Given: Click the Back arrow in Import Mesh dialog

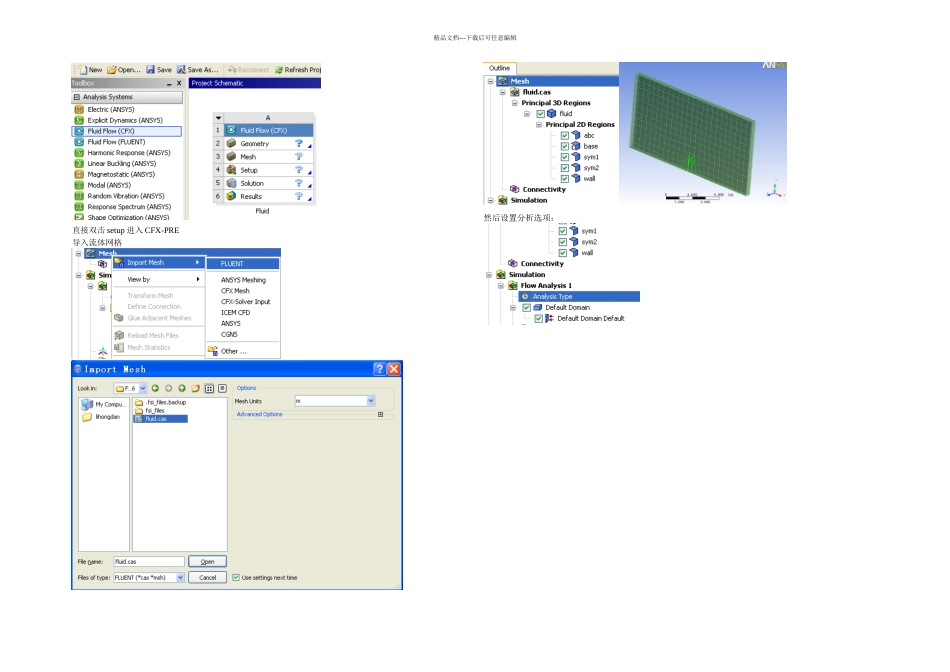Looking at the screenshot, I should [x=155, y=388].
